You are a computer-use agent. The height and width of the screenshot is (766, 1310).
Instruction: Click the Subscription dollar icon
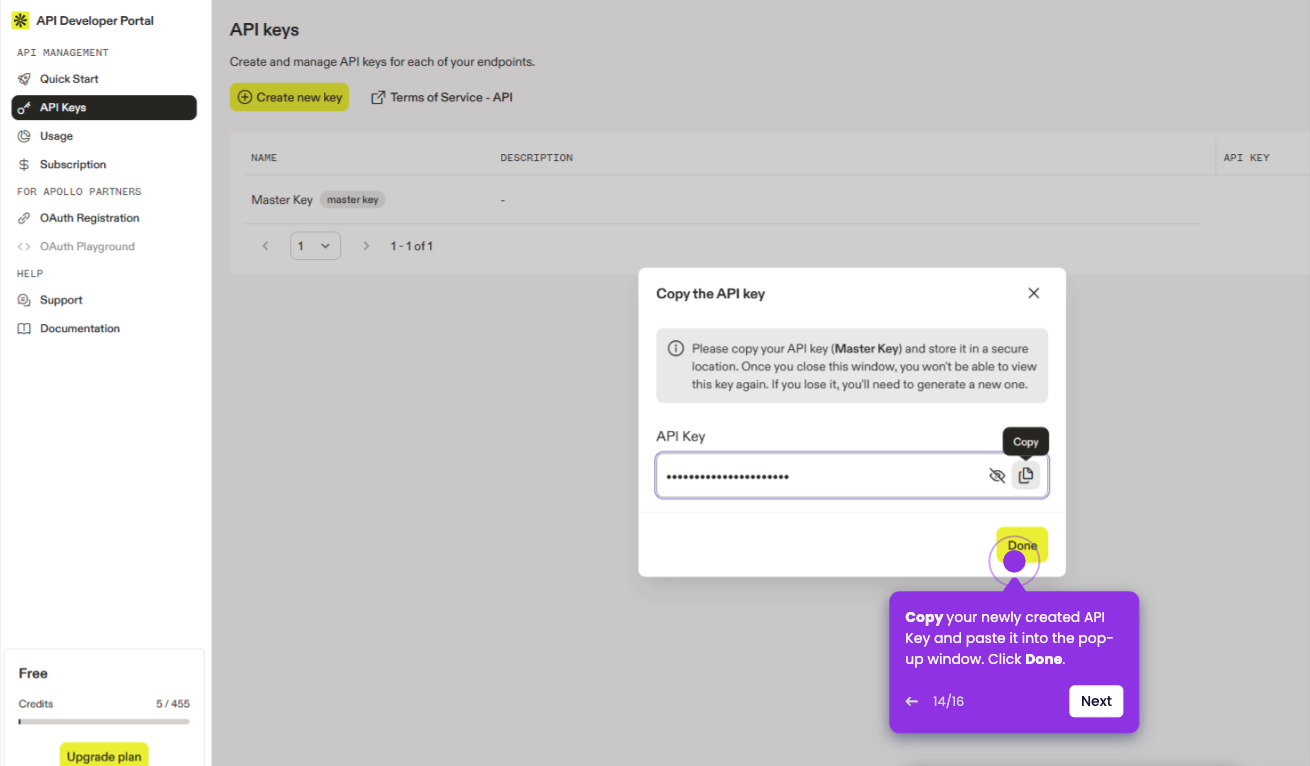24,165
